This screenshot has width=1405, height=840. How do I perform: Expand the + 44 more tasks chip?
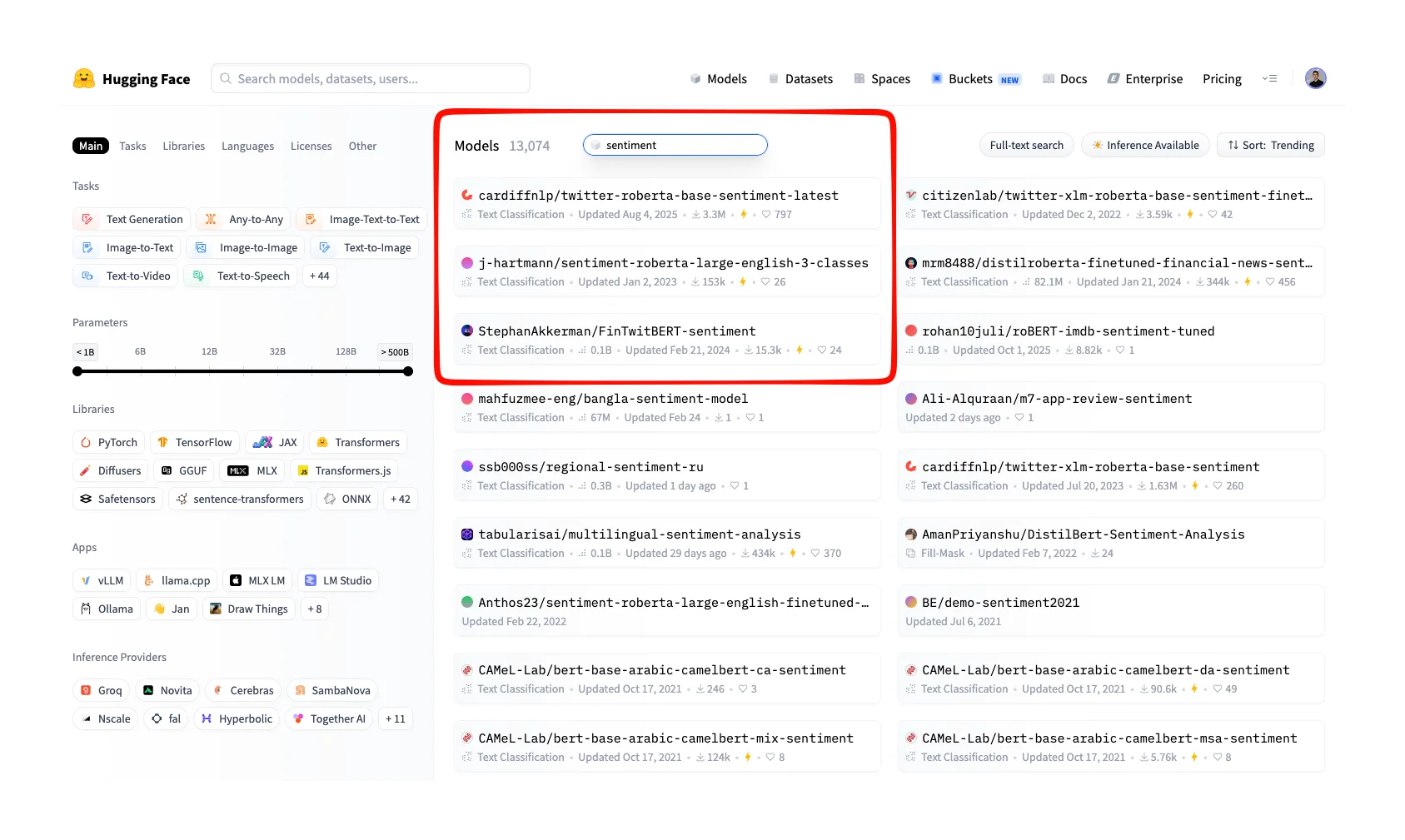coord(319,276)
